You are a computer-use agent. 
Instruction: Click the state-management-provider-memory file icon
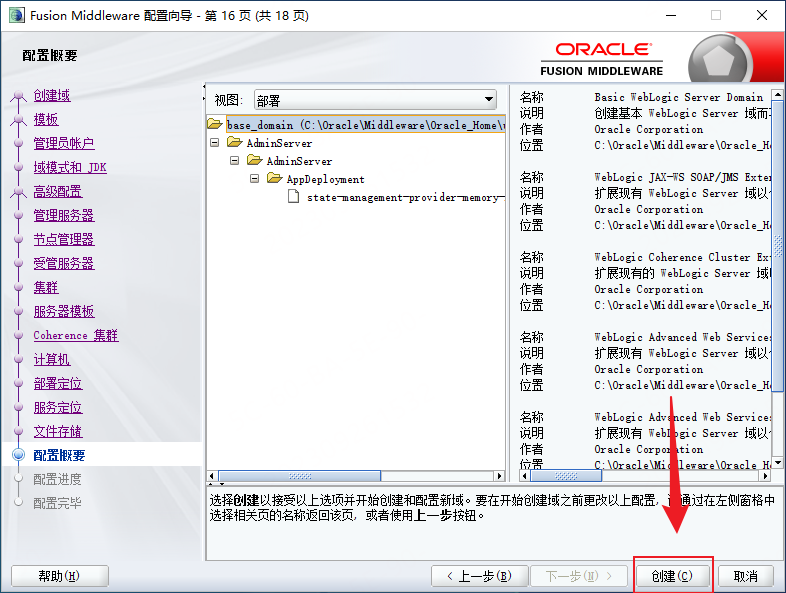point(294,196)
